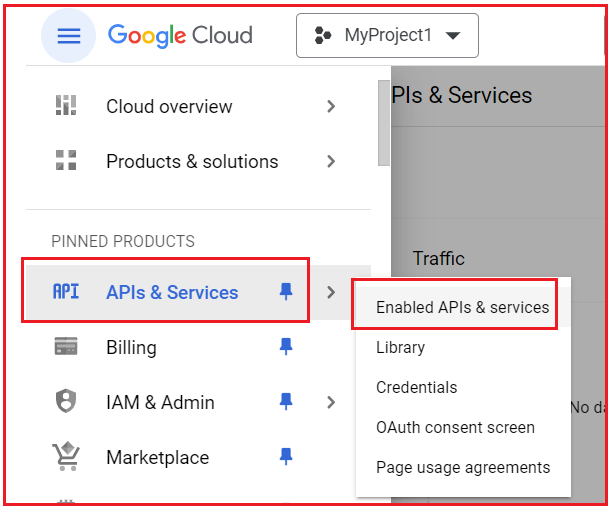This screenshot has width=610, height=507.
Task: Choose Enabled APIs & services from submenu
Action: tap(463, 307)
